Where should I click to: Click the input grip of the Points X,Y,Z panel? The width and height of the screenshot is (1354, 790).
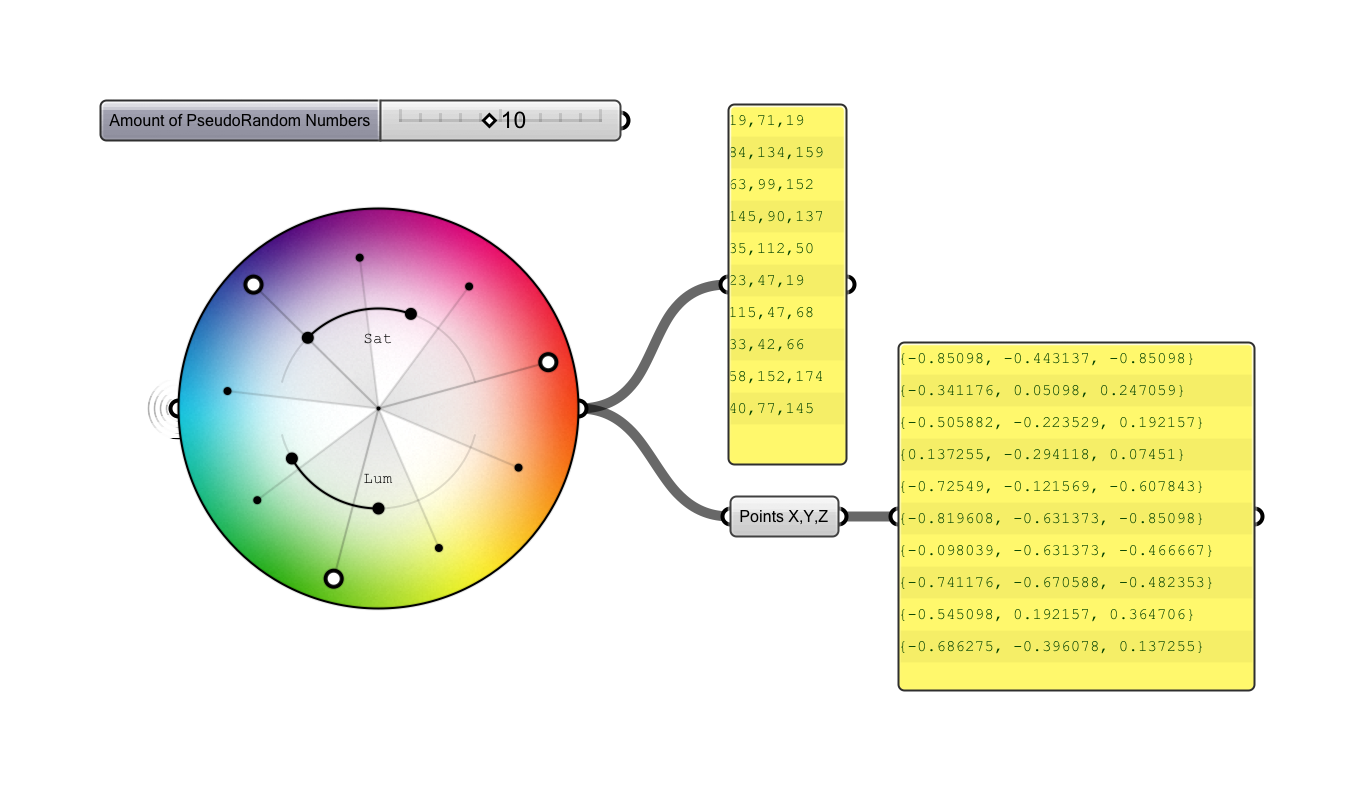tap(727, 517)
